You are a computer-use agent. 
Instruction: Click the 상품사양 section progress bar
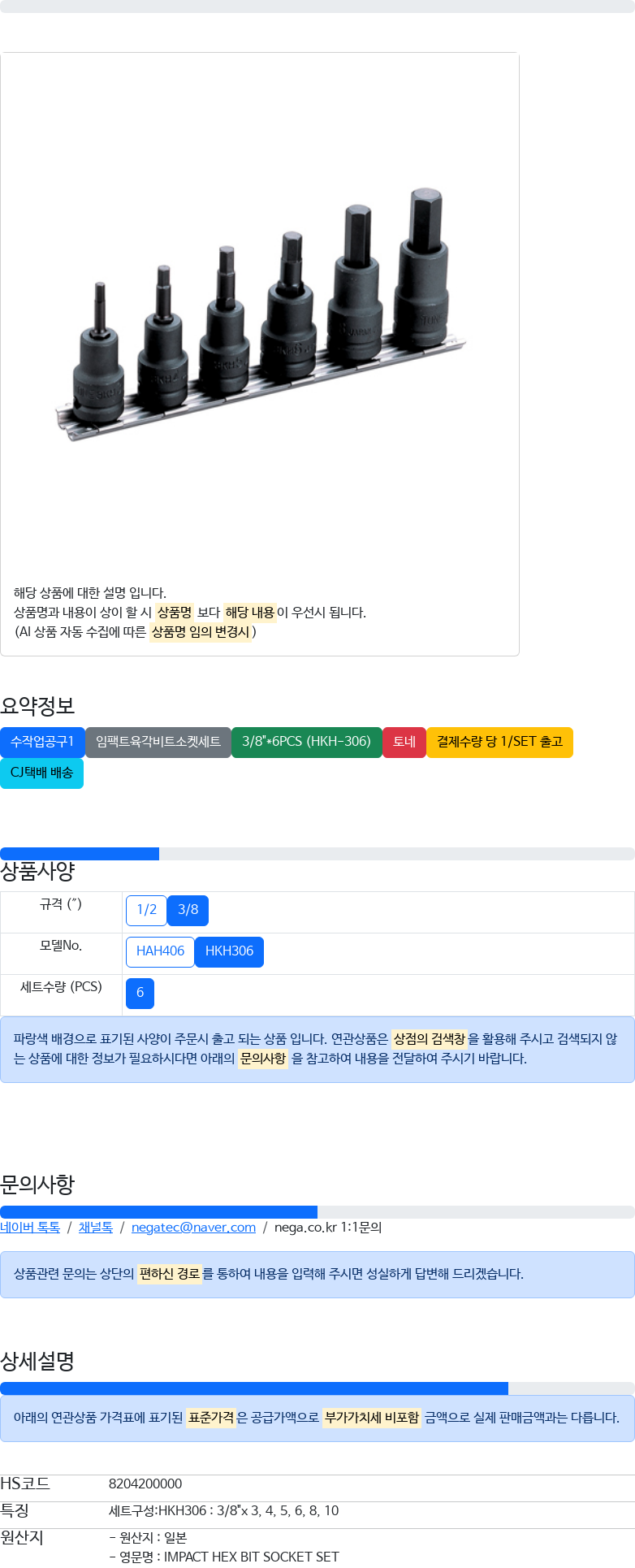pos(317,854)
